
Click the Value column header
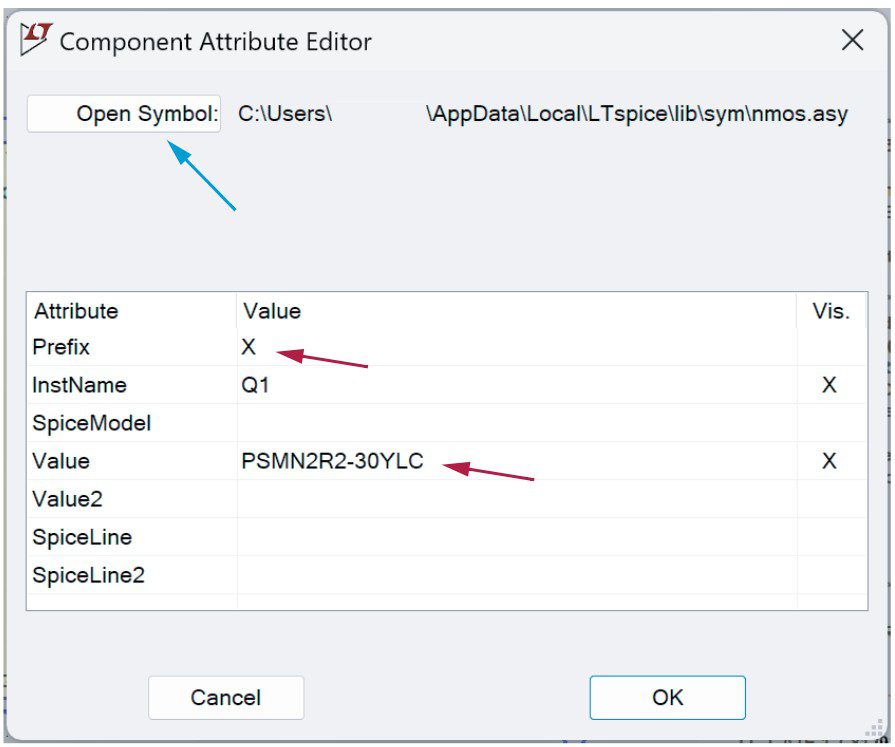click(x=271, y=311)
